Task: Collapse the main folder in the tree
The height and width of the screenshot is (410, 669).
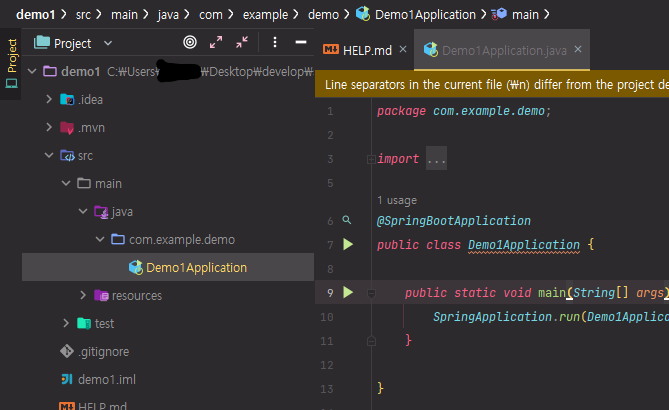Action: (x=66, y=183)
